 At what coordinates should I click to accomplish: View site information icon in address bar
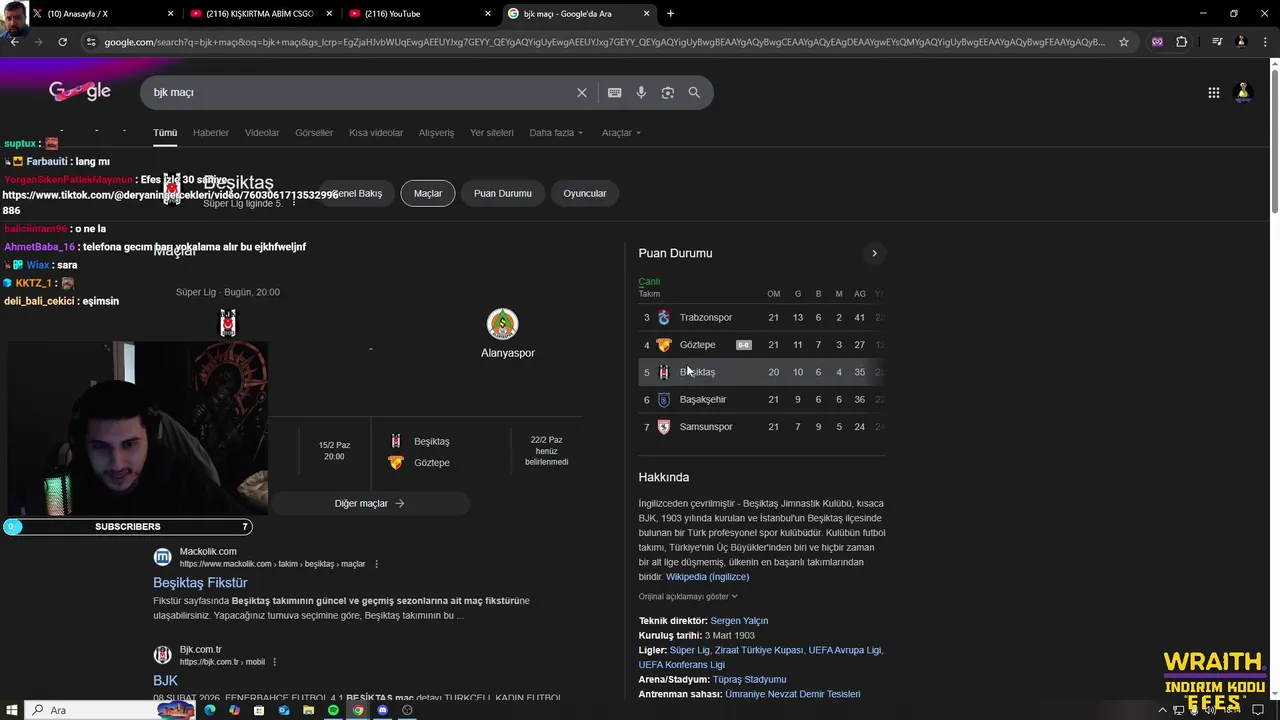[91, 42]
